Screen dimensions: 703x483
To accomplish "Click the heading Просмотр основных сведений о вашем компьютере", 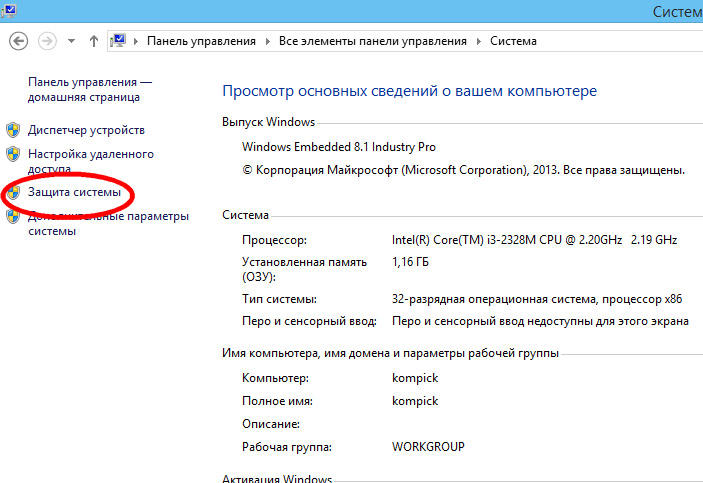I will [409, 91].
